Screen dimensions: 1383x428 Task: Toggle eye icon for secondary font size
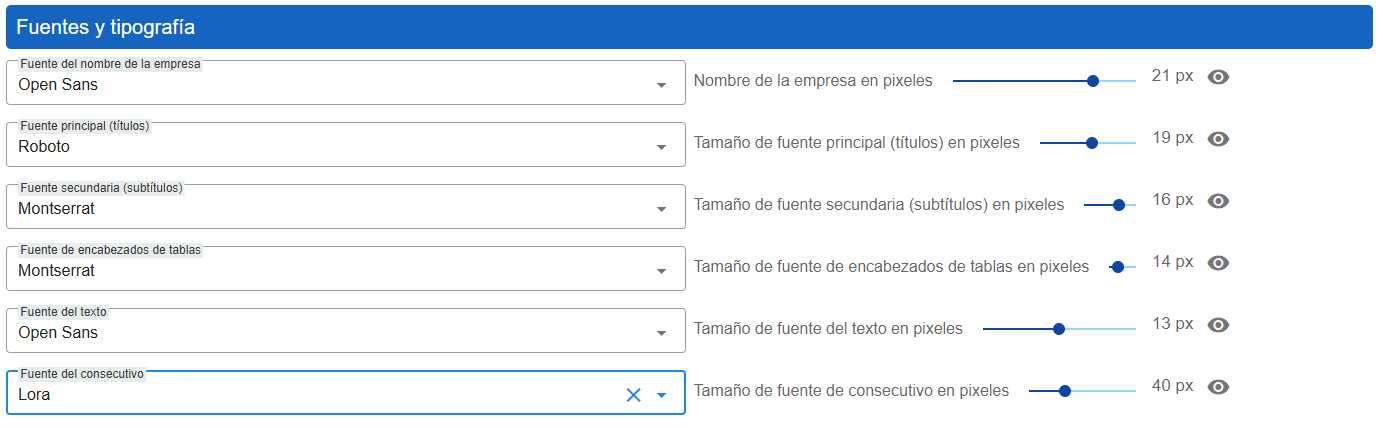(x=1217, y=201)
